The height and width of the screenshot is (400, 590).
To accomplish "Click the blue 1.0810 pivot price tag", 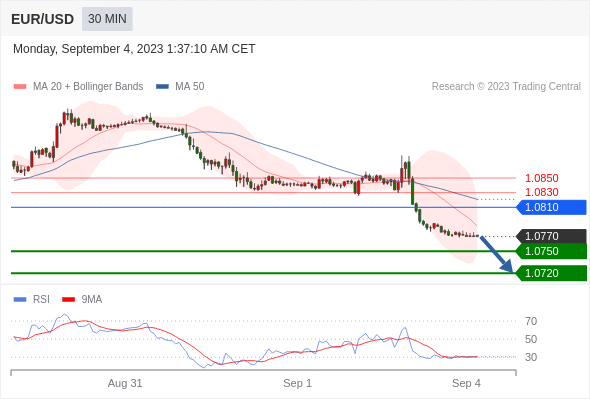I will coord(551,207).
